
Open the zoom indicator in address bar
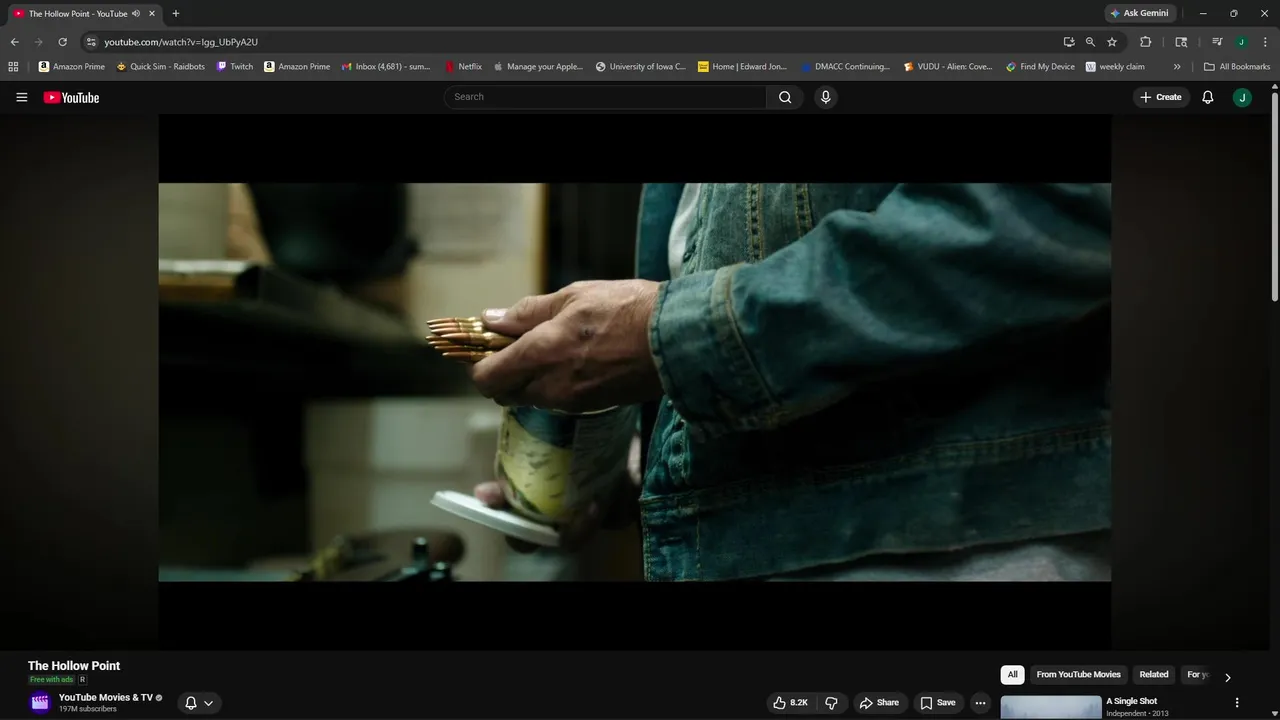[x=1090, y=42]
